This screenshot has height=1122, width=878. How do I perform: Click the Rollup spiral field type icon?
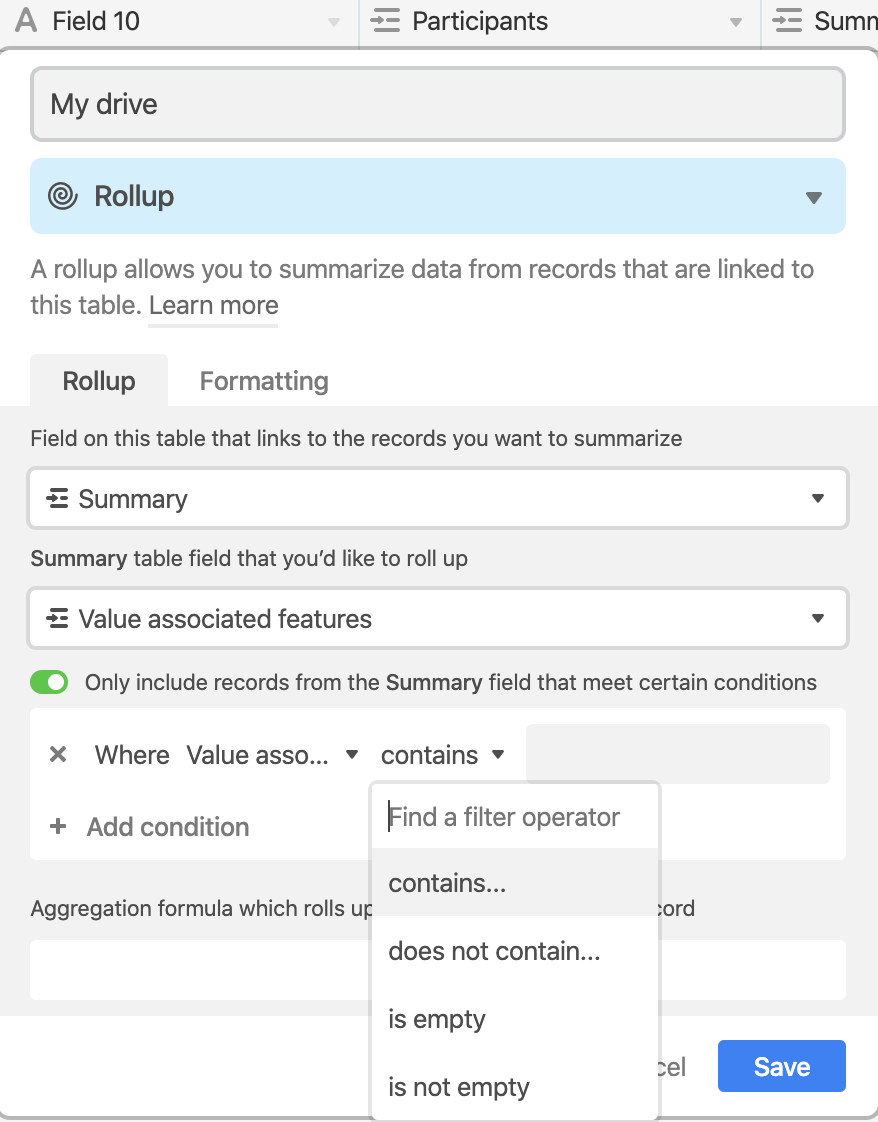point(62,196)
